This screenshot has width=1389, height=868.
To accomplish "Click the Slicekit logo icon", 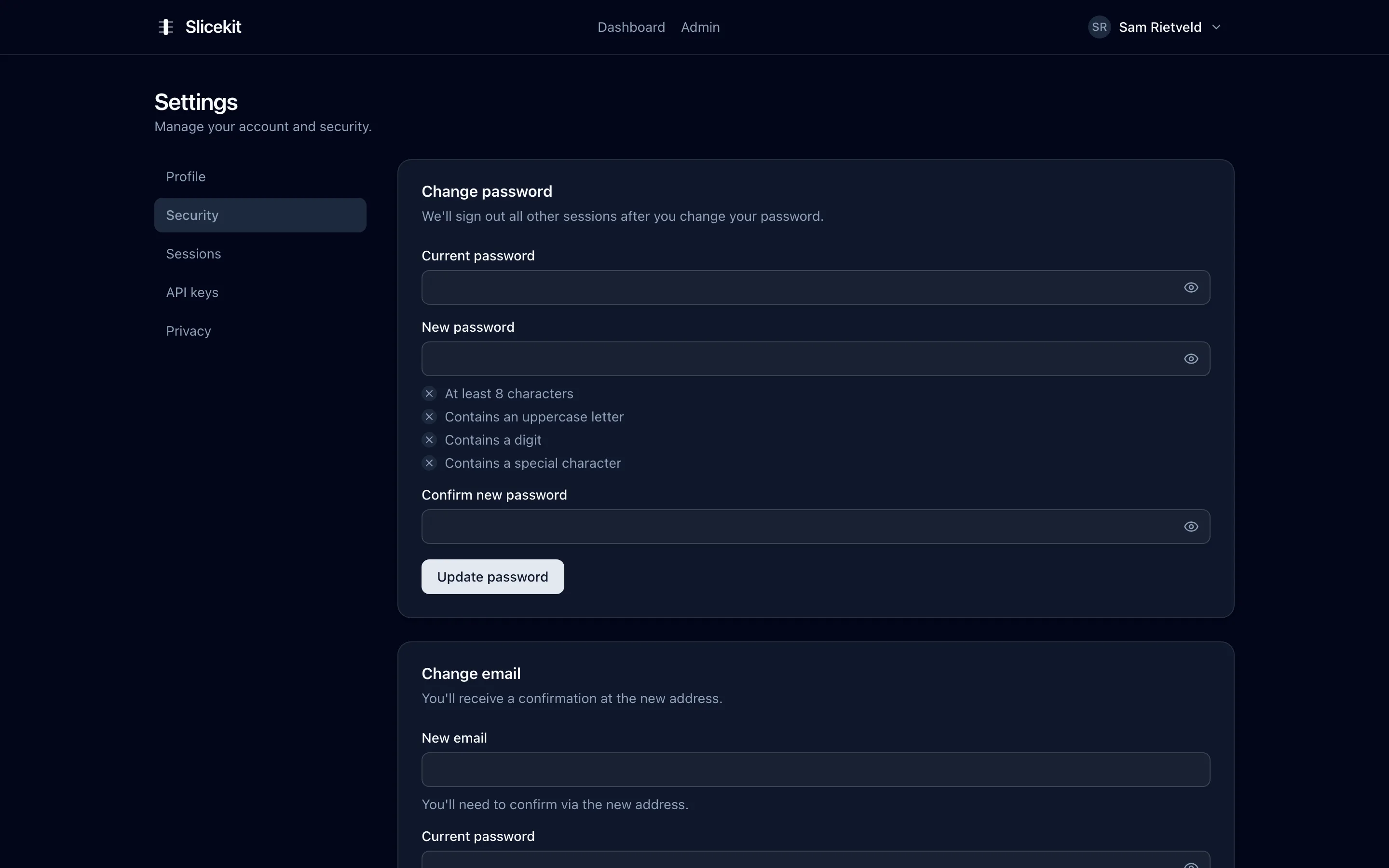I will 166,27.
